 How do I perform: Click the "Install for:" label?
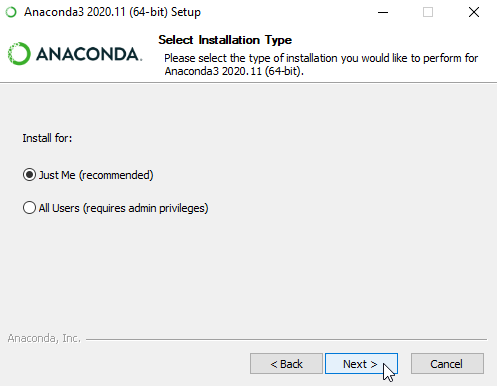[47, 138]
